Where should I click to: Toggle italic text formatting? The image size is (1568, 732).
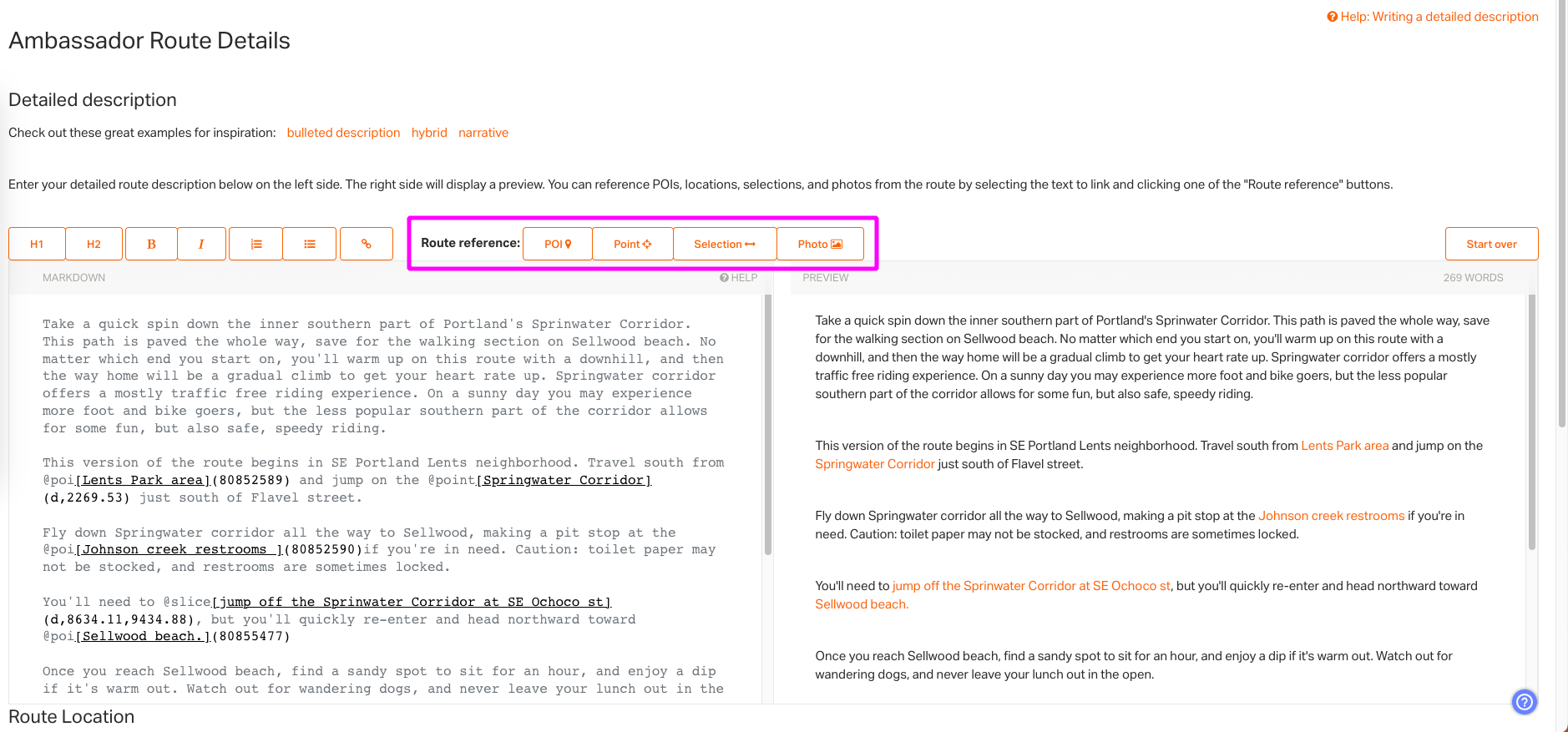coord(201,244)
